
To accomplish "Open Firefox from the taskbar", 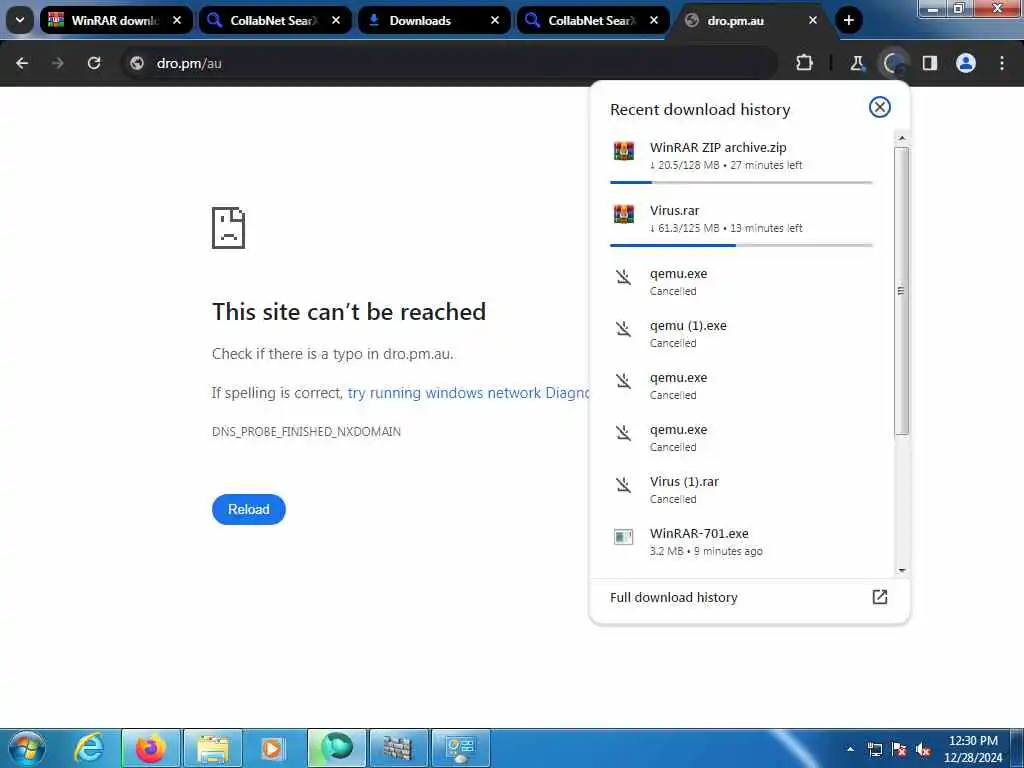I will click(x=151, y=748).
